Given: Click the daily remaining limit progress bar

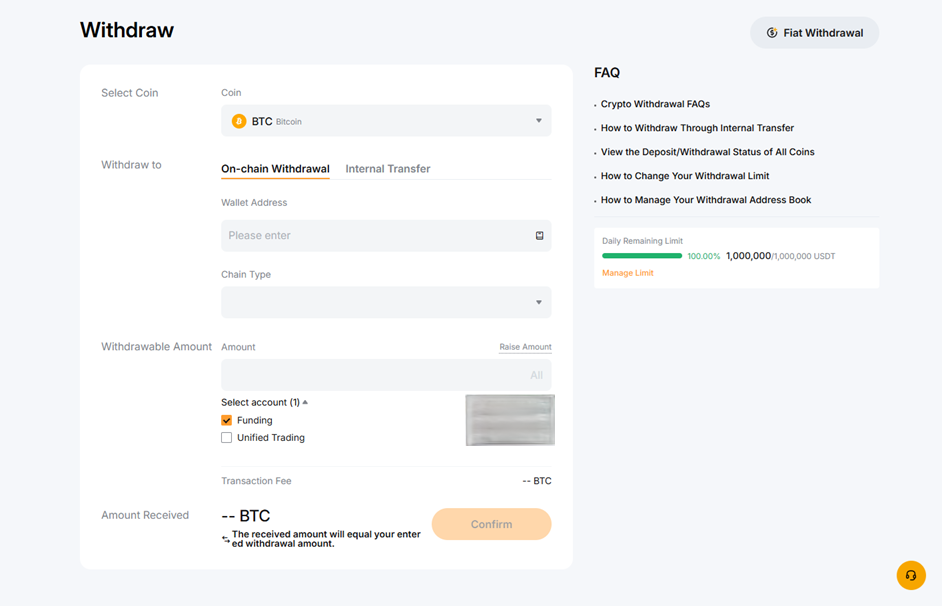Looking at the screenshot, I should pos(642,256).
